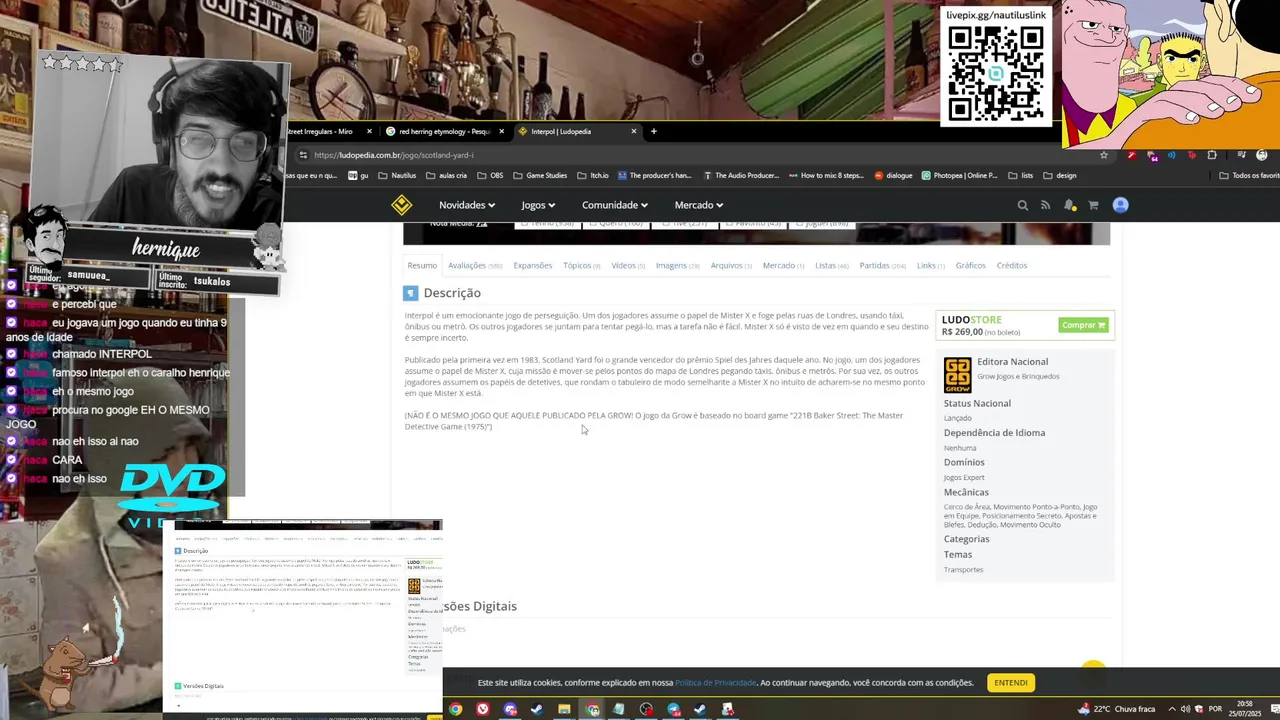Image resolution: width=1280 pixels, height=720 pixels.
Task: Accept cookies with the ENTENDI button
Action: click(x=1011, y=682)
